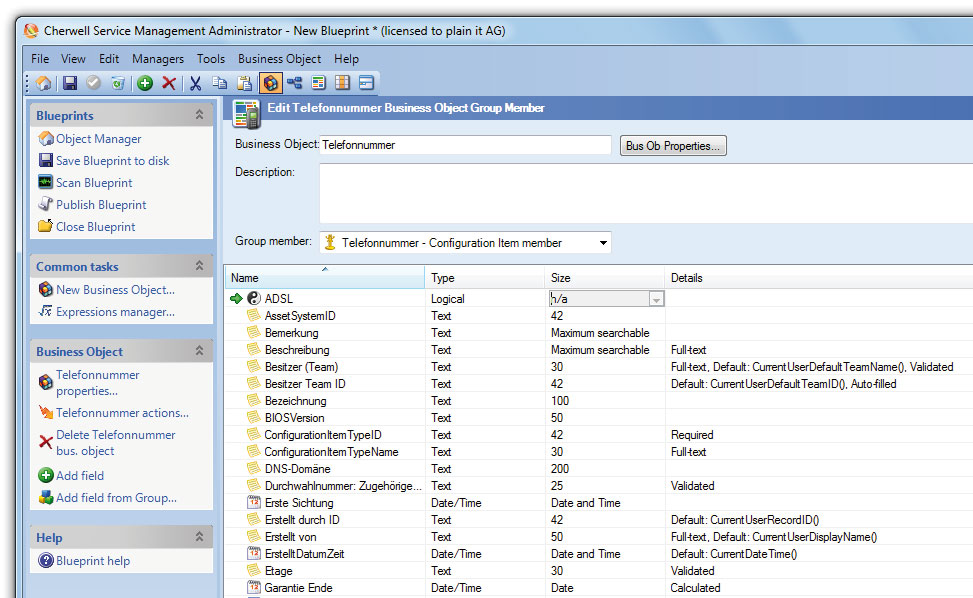
Task: Select the BIOSVersion field row
Action: tap(599, 417)
